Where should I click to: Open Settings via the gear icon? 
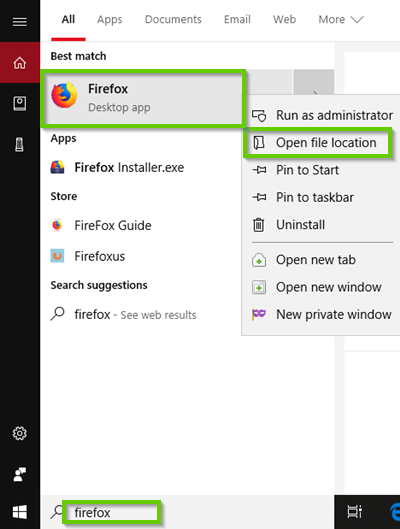(x=20, y=433)
